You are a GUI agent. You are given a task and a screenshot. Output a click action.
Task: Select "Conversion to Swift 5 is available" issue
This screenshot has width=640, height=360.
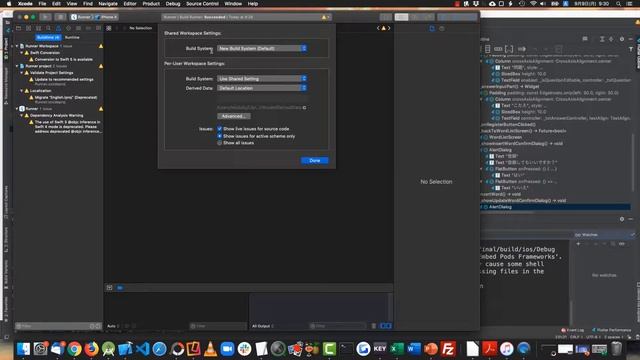[x=64, y=59]
